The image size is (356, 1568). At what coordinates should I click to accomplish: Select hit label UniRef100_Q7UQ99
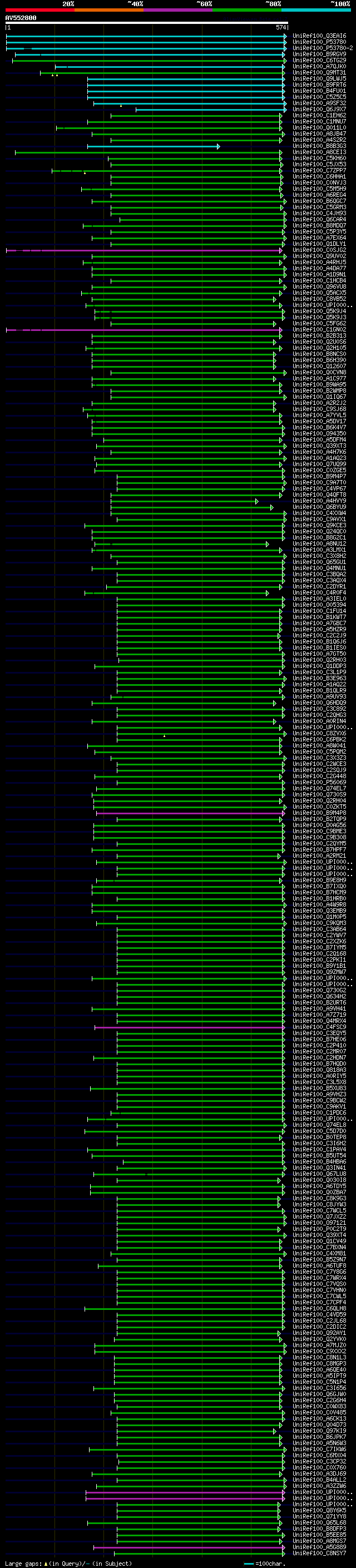[319, 464]
